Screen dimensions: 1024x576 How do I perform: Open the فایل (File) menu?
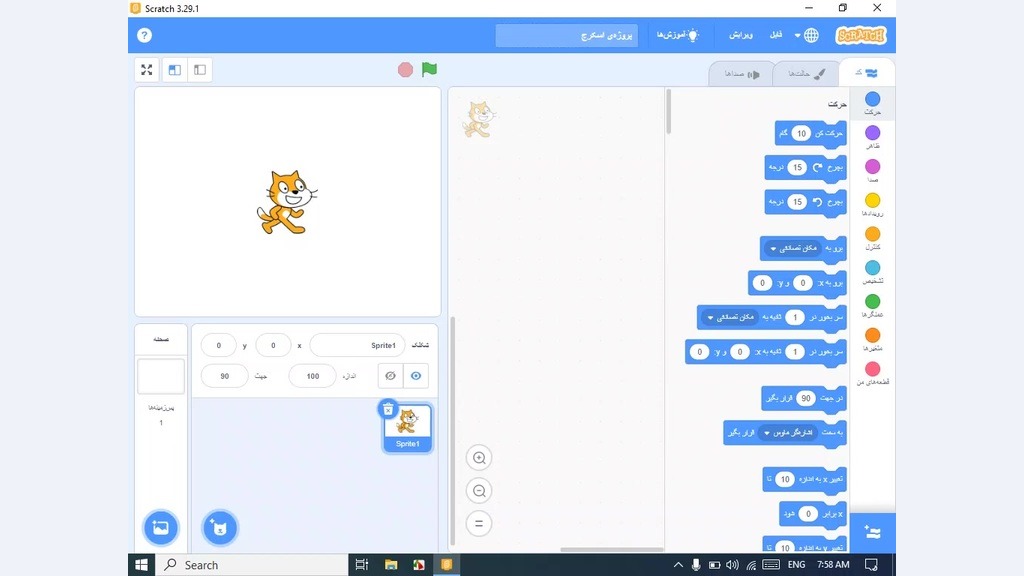(x=776, y=35)
